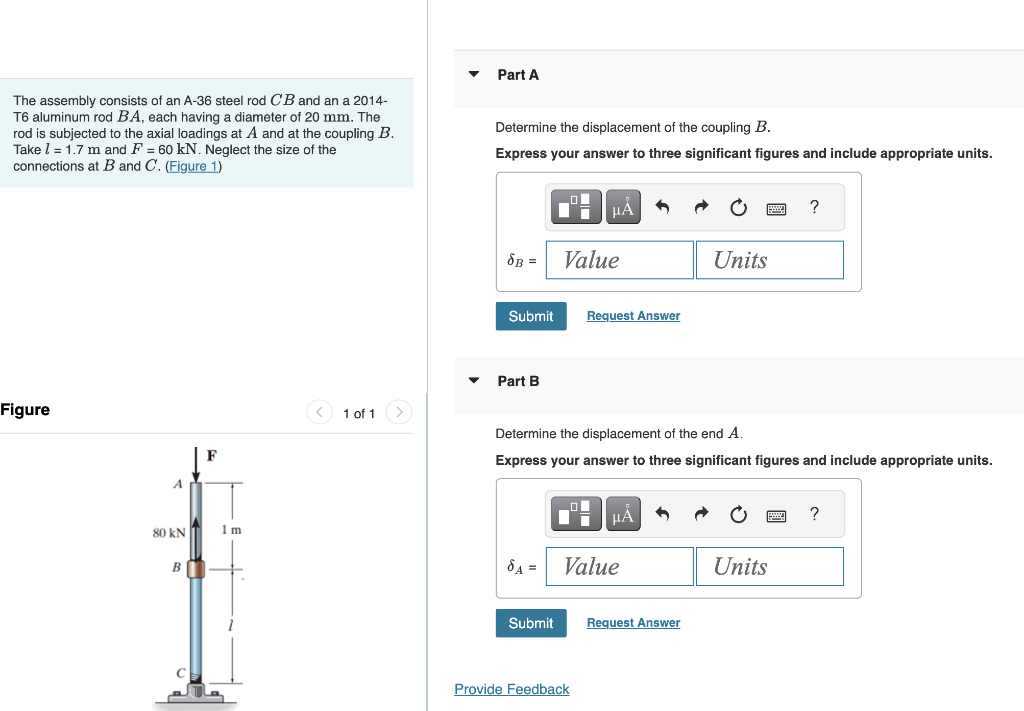Open the keyboard shortcuts icon in Part A

tap(777, 207)
